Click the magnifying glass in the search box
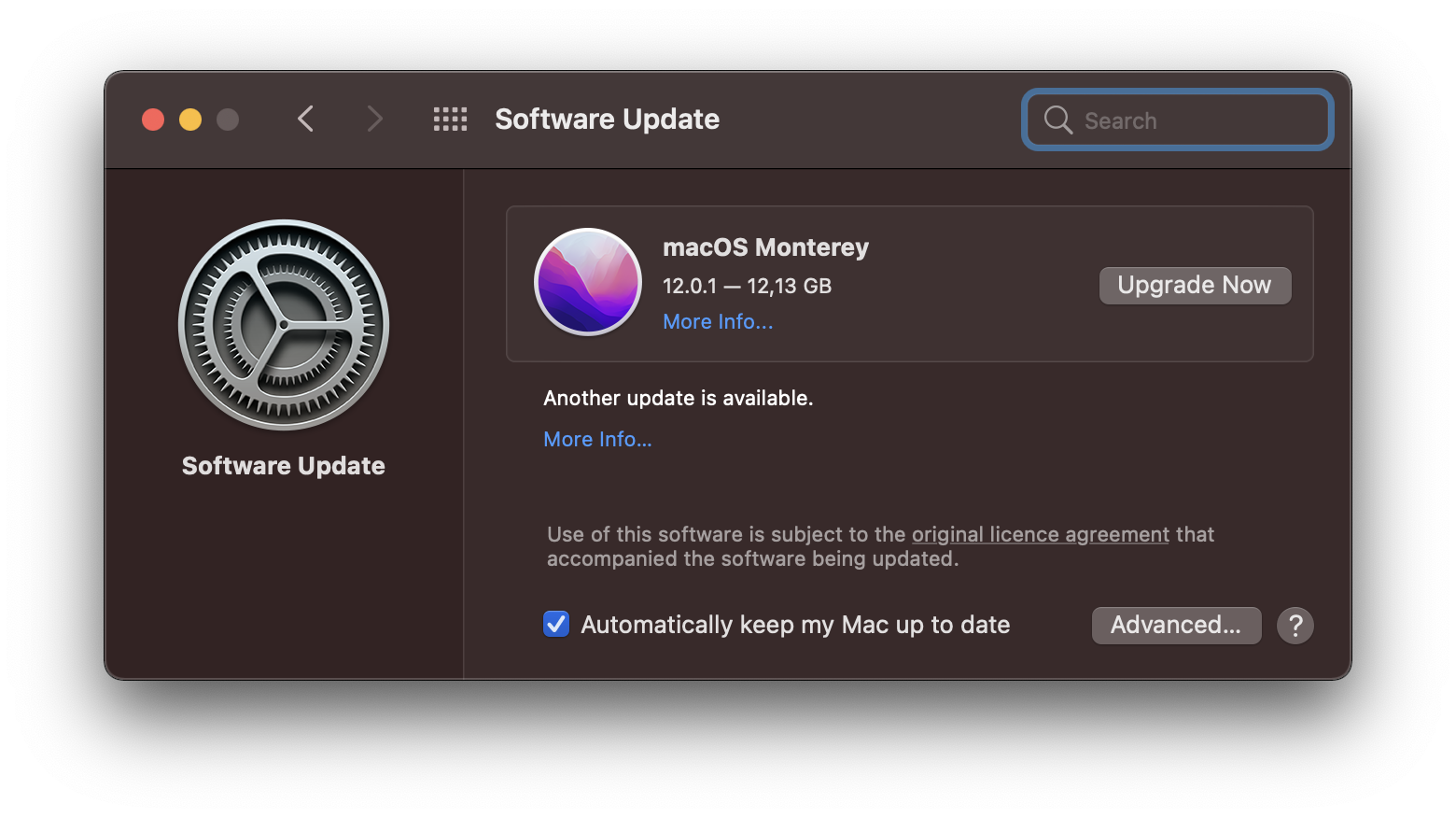 point(1057,120)
